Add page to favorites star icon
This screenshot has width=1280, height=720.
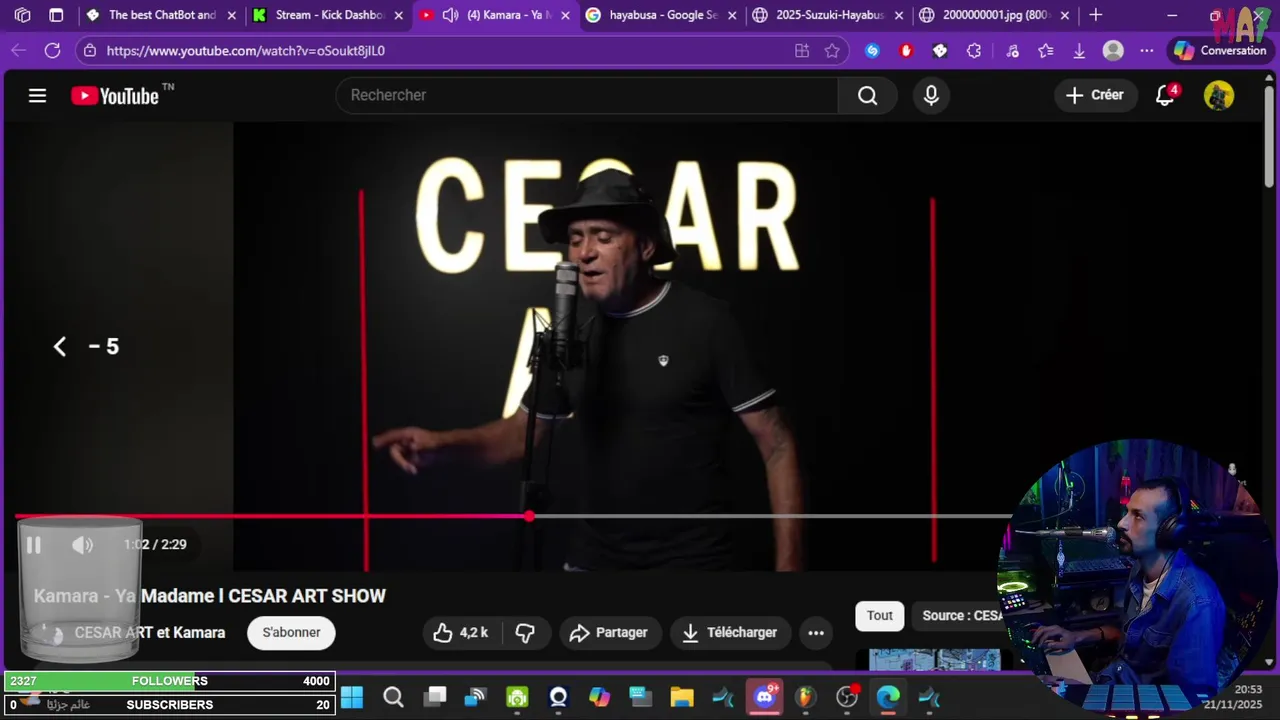pyautogui.click(x=831, y=50)
